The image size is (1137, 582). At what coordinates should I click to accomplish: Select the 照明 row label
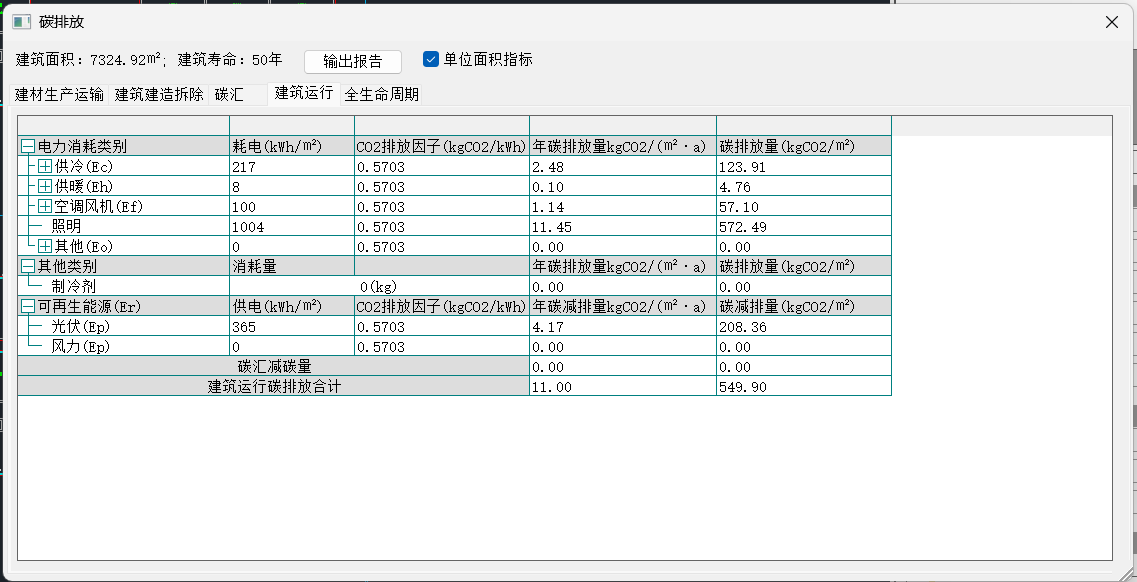(65, 227)
